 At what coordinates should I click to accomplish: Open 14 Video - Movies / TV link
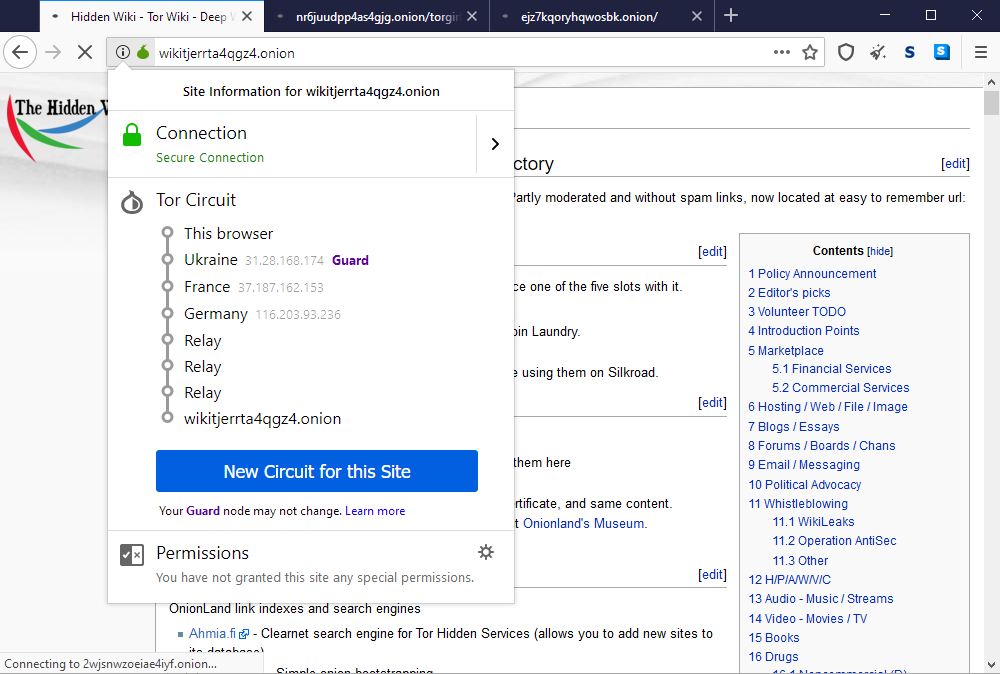click(x=807, y=619)
